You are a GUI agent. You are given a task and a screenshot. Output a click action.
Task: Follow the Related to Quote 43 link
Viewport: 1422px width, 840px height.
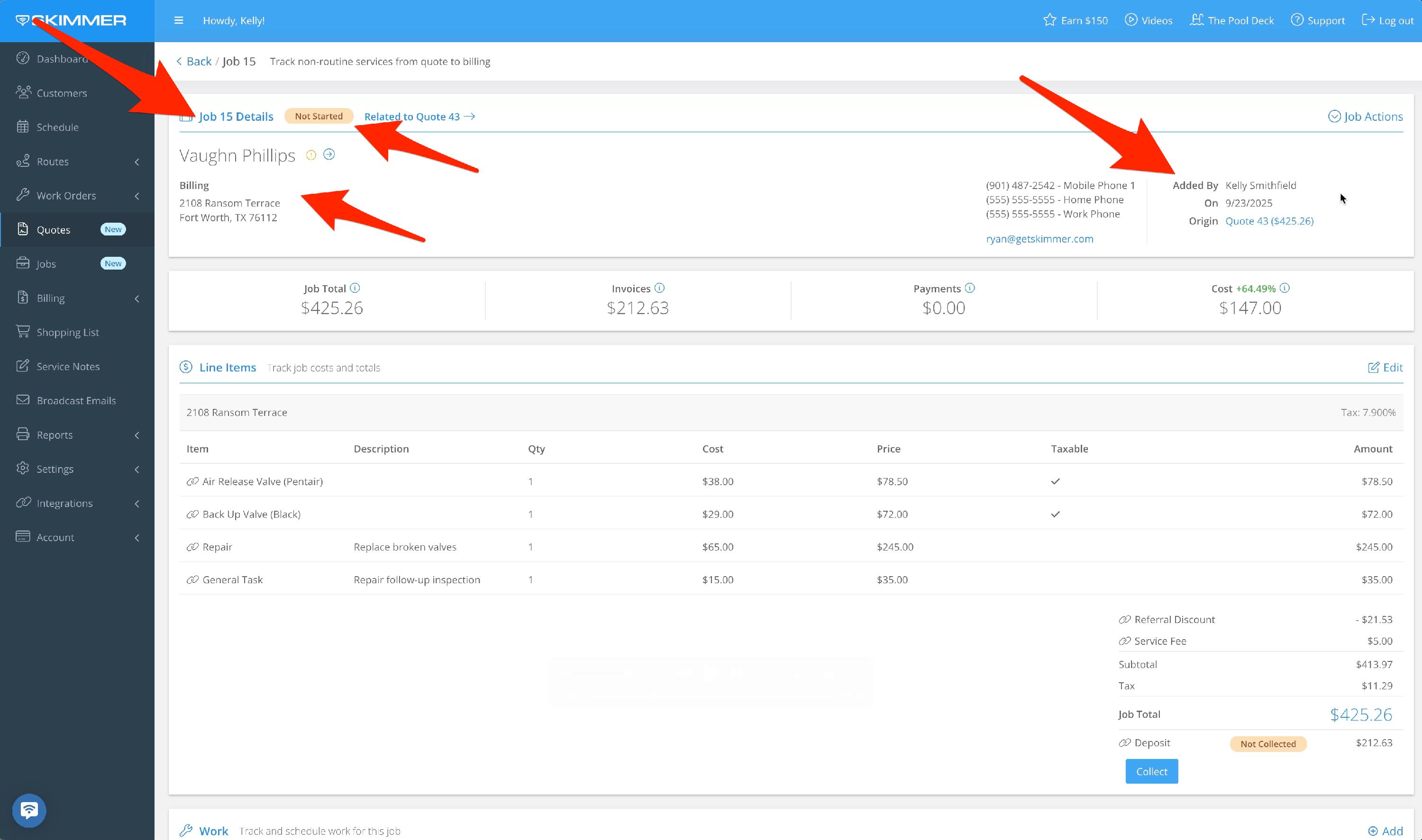(x=419, y=117)
